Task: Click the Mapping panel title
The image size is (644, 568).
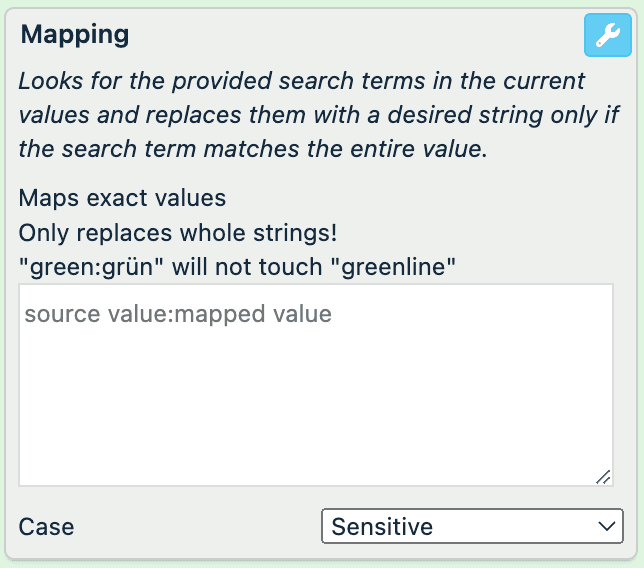Action: tap(75, 35)
